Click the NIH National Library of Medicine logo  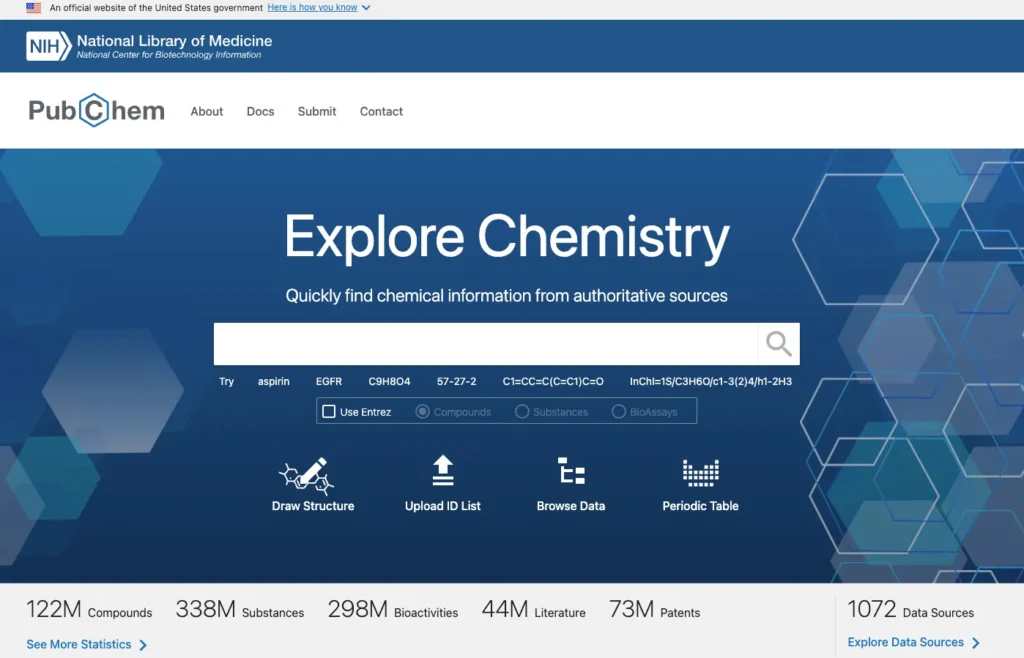point(150,46)
